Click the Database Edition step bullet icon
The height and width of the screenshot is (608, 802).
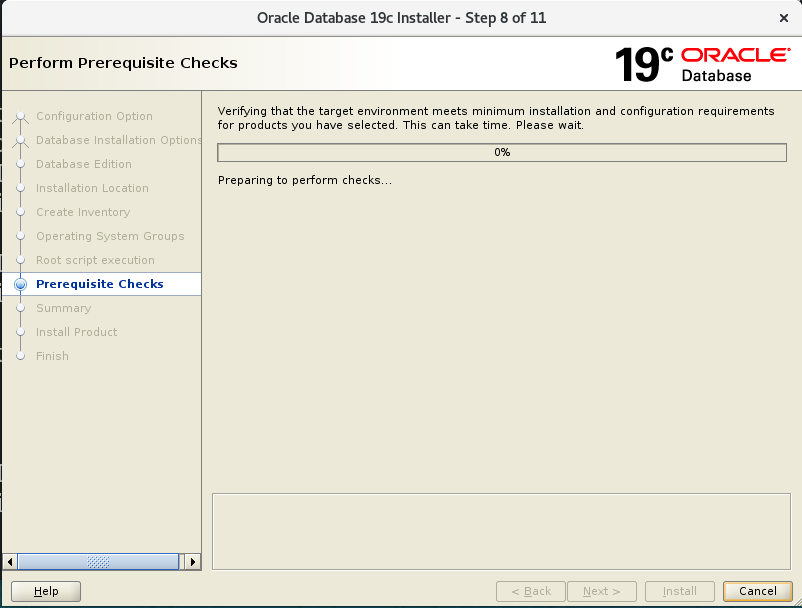point(20,164)
